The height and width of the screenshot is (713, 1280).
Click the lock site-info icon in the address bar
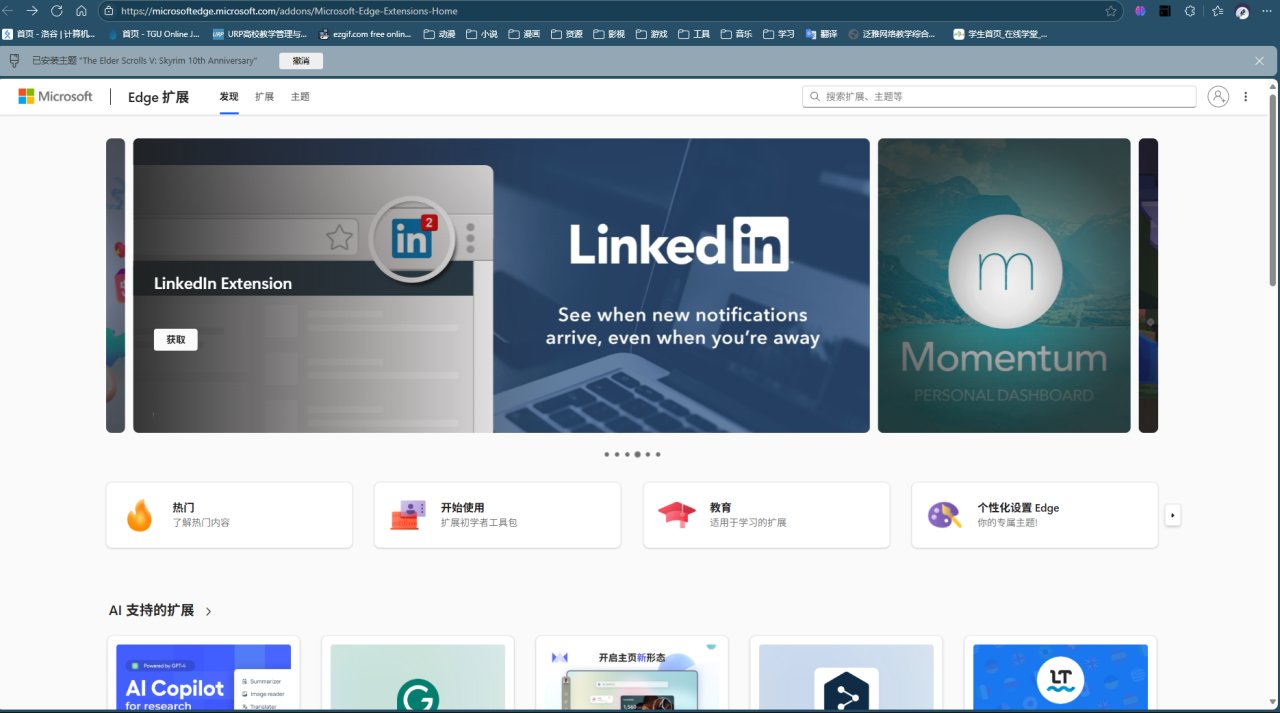click(109, 11)
